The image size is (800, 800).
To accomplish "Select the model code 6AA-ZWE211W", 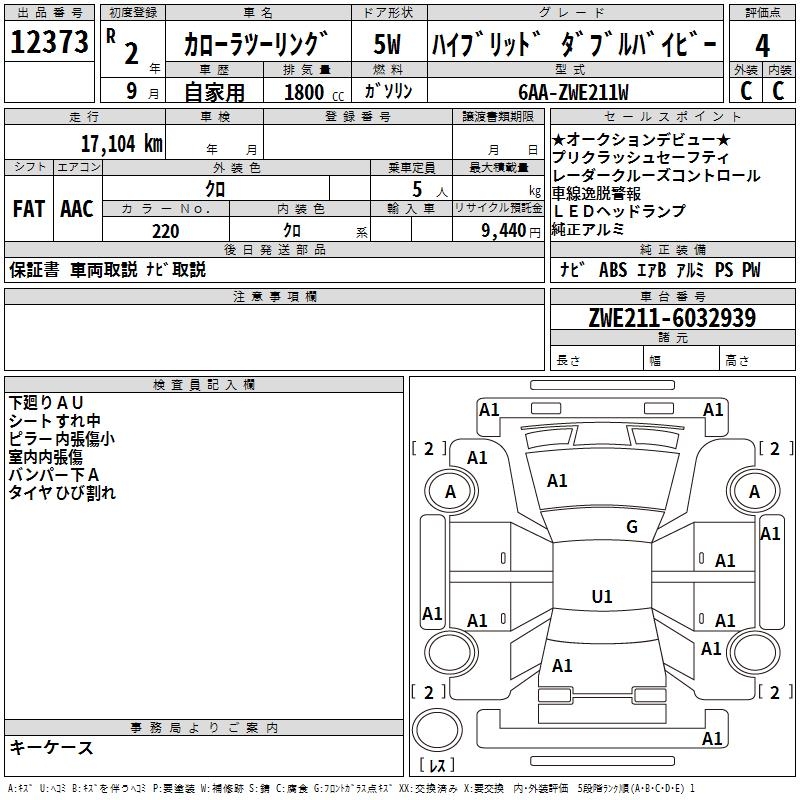I will coord(573,92).
